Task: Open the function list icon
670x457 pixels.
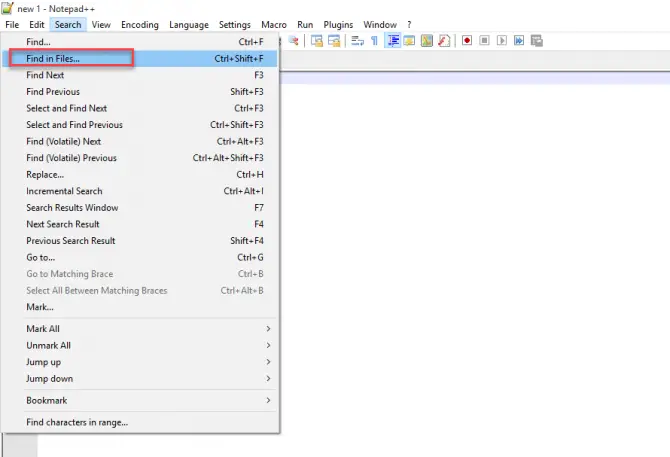Action: [444, 41]
